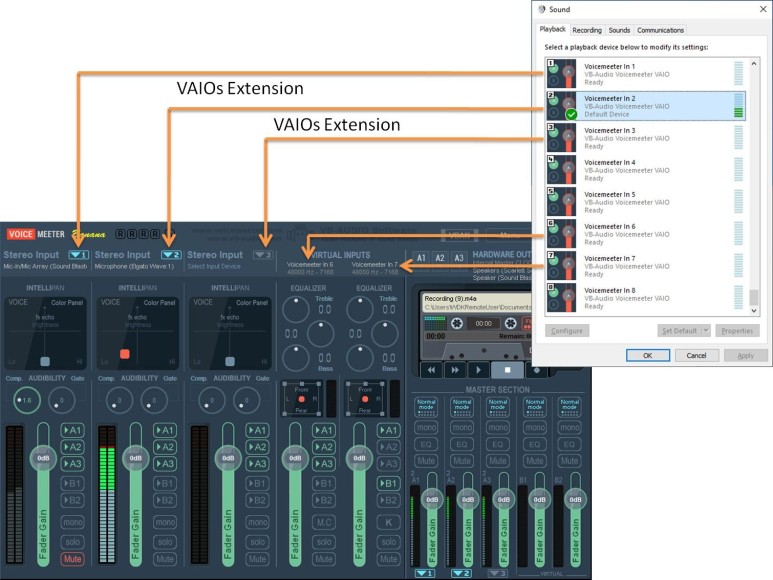Start recording with the cassette record button
The height and width of the screenshot is (580, 773).
[537, 370]
